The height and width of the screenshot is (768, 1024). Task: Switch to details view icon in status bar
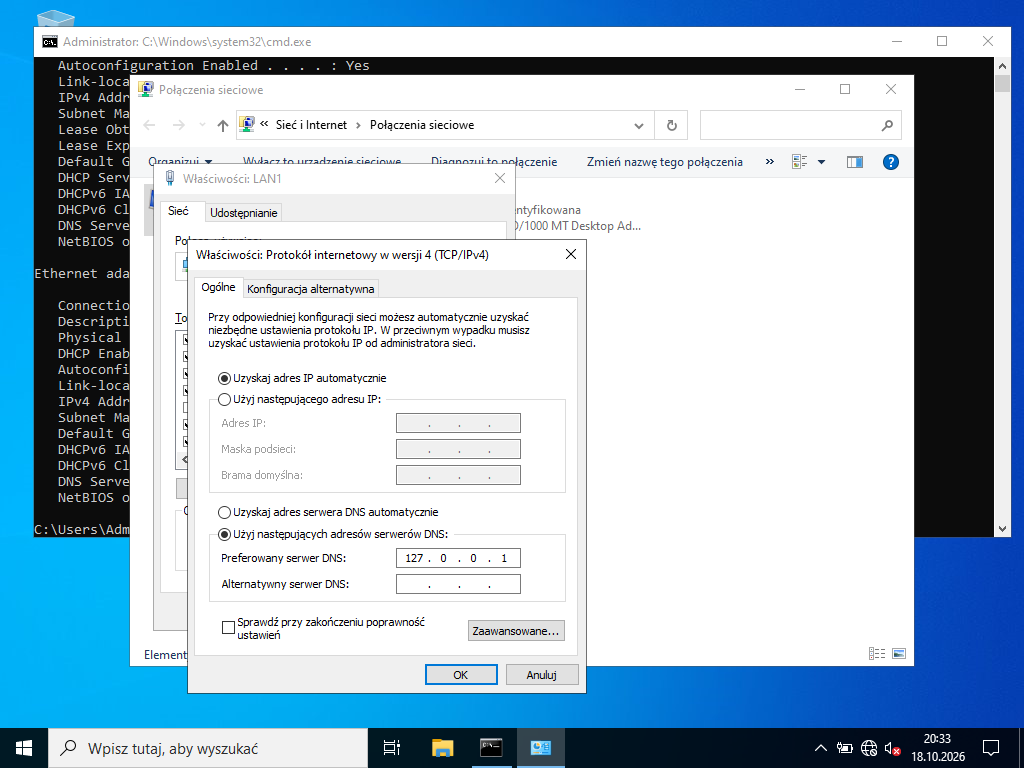(x=877, y=654)
